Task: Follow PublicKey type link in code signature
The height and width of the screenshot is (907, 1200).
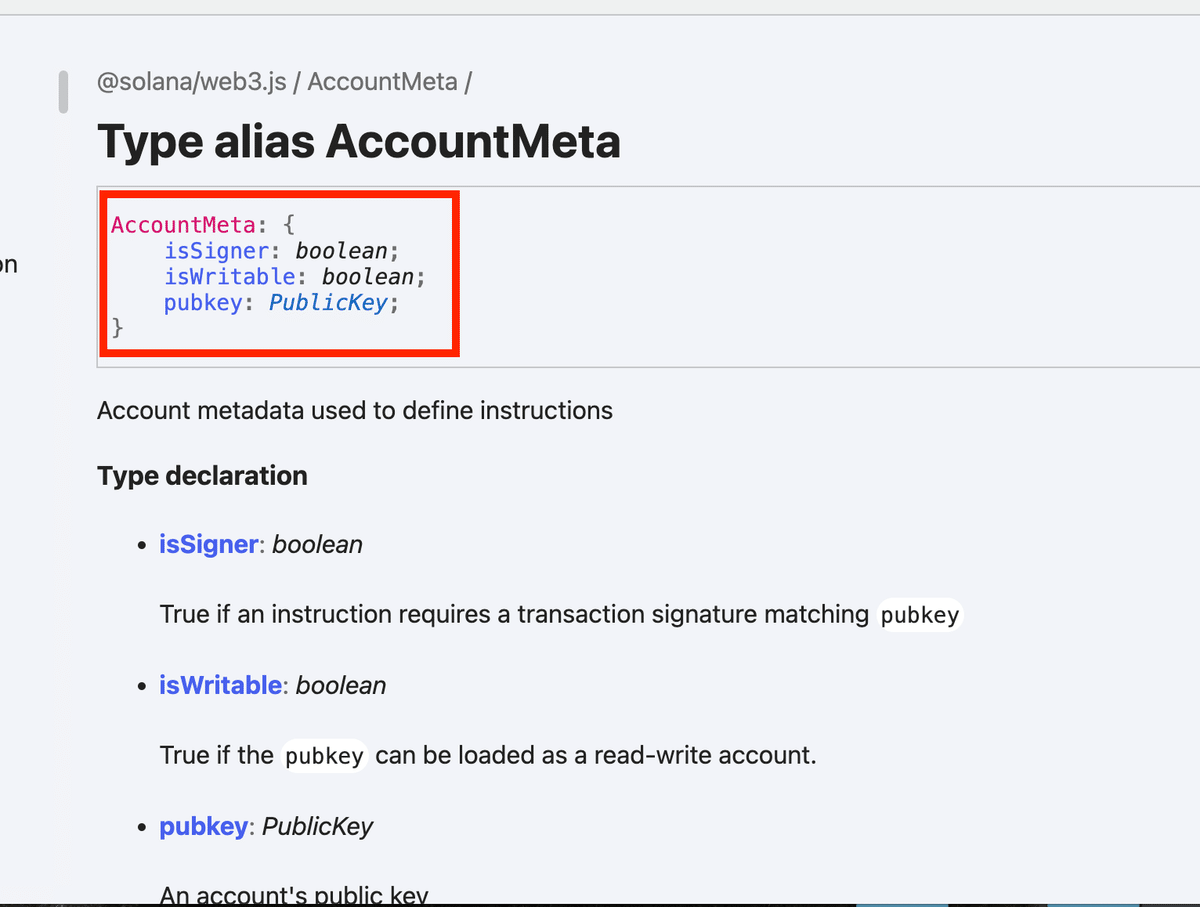Action: 328,303
